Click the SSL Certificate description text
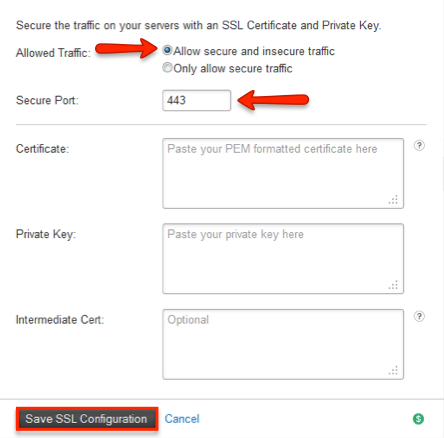The height and width of the screenshot is (438, 444). pyautogui.click(x=199, y=25)
